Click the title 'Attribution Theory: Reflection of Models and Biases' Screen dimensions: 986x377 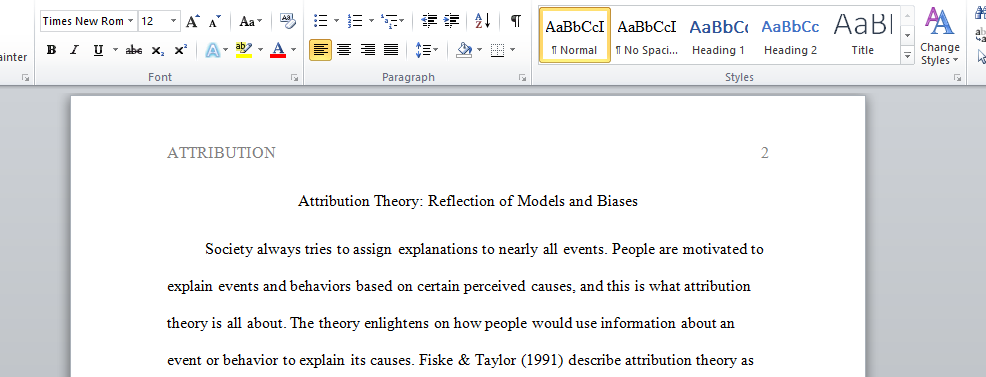tap(468, 201)
